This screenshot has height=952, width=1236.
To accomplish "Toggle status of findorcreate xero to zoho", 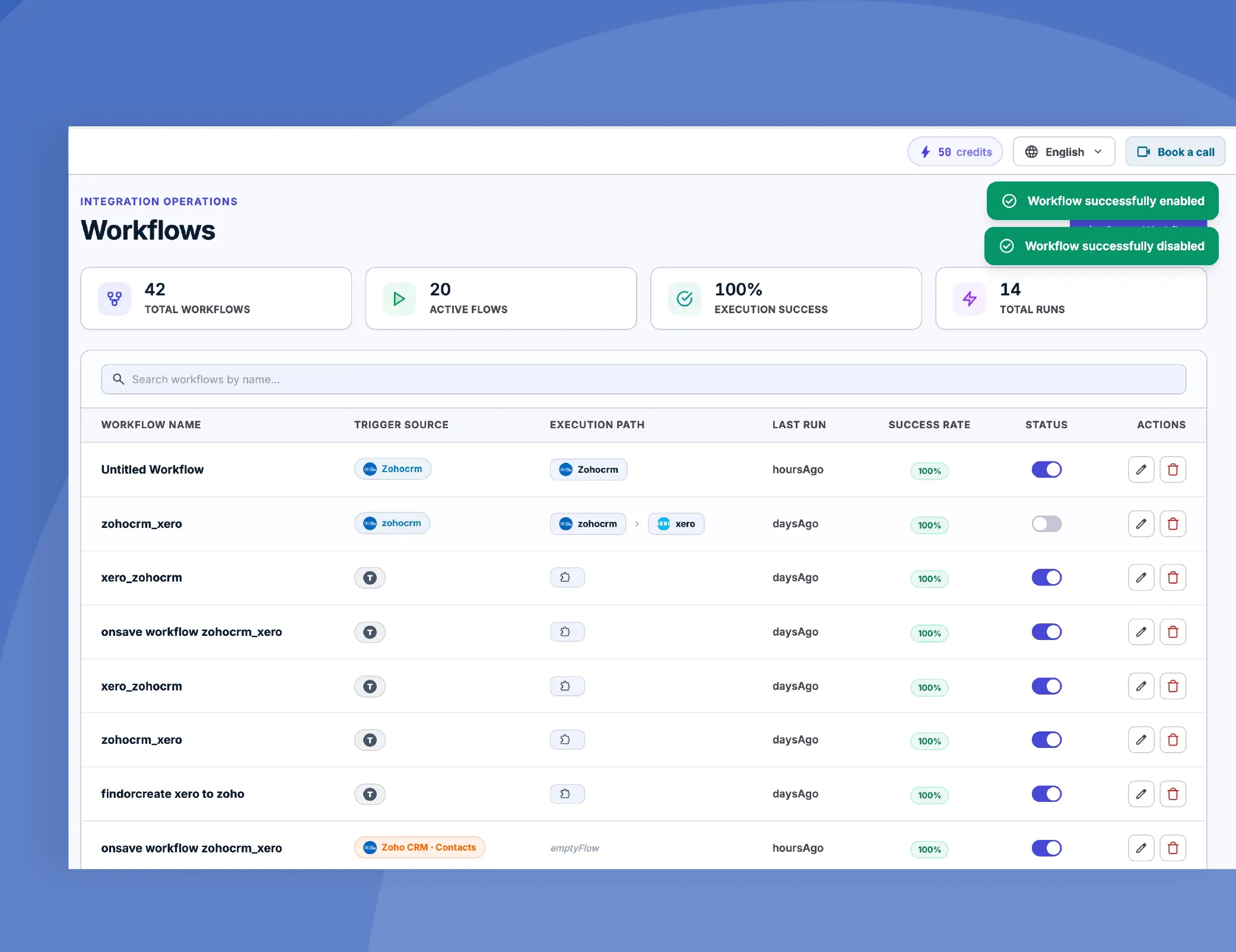I will click(1046, 794).
